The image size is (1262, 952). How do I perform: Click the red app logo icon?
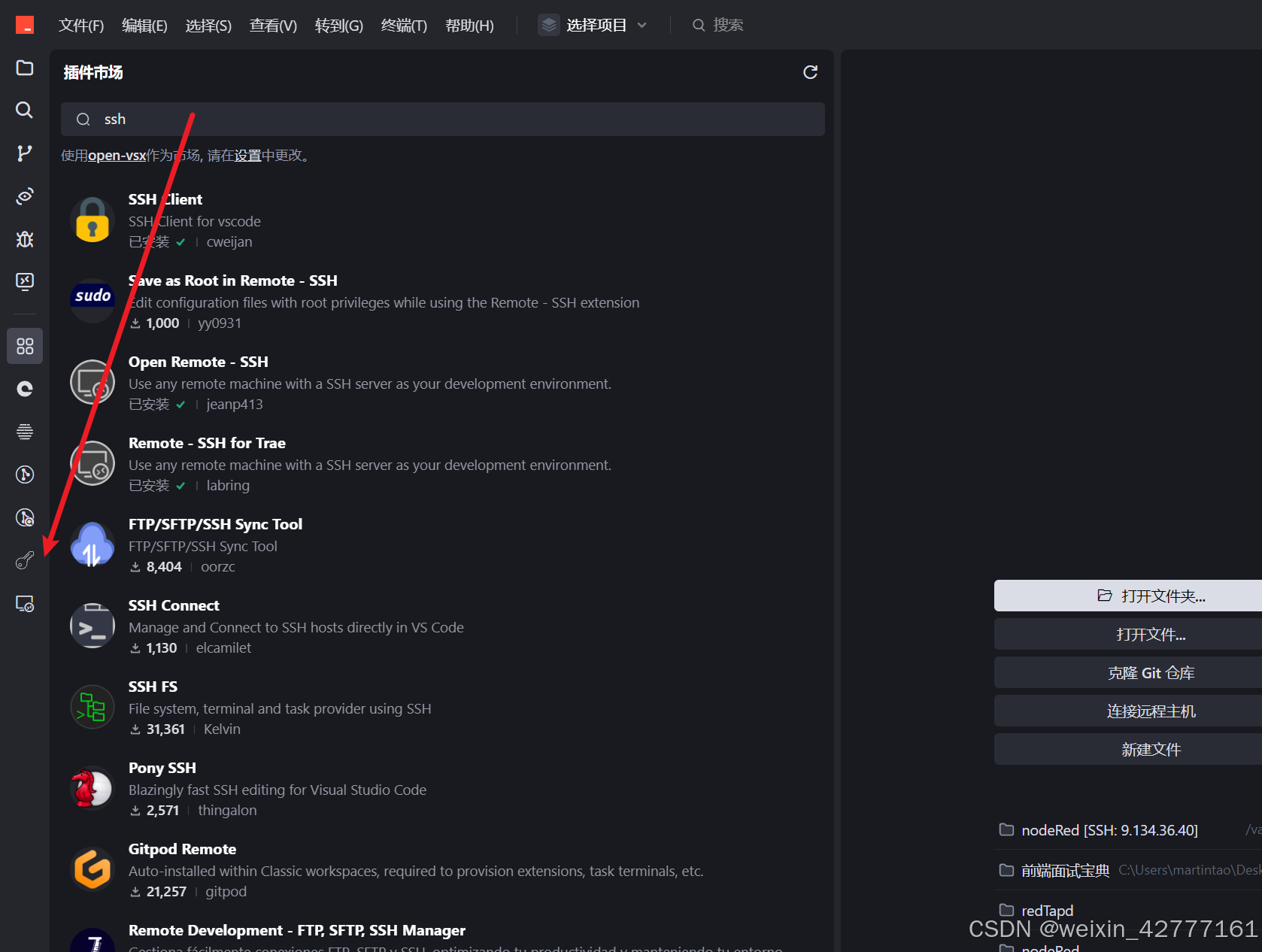click(x=25, y=25)
